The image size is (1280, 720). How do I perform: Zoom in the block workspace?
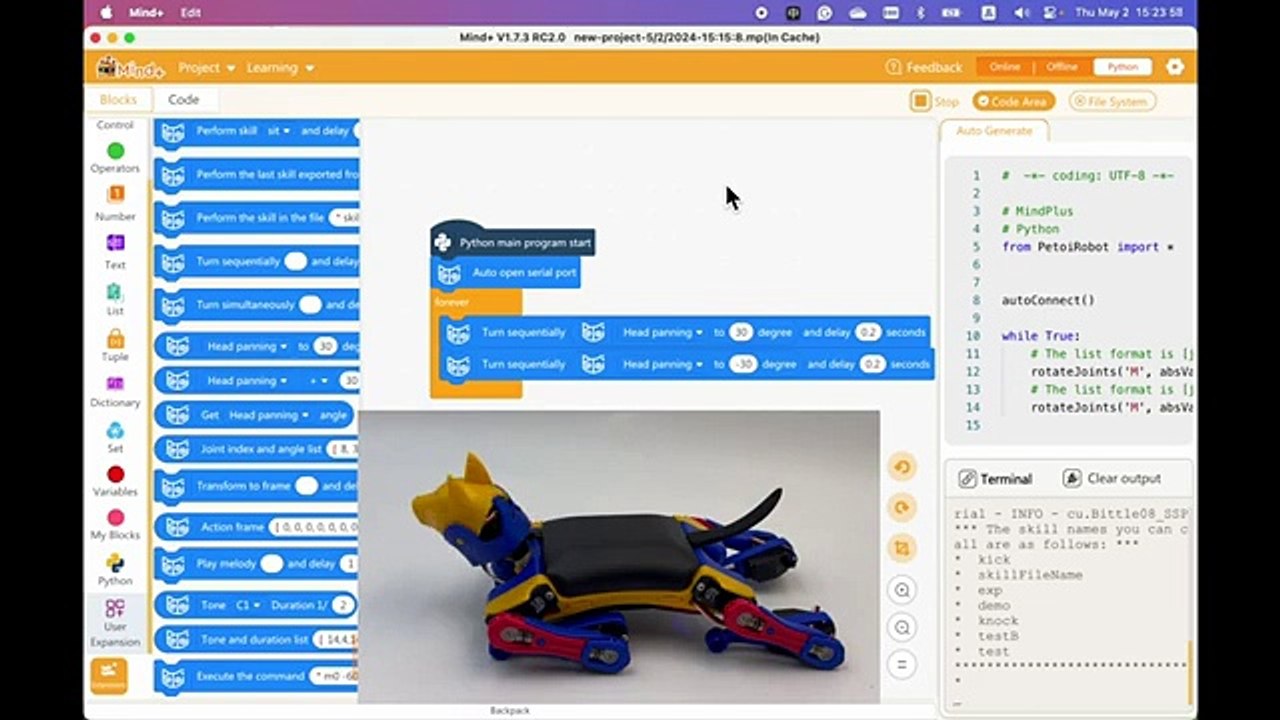(902, 590)
